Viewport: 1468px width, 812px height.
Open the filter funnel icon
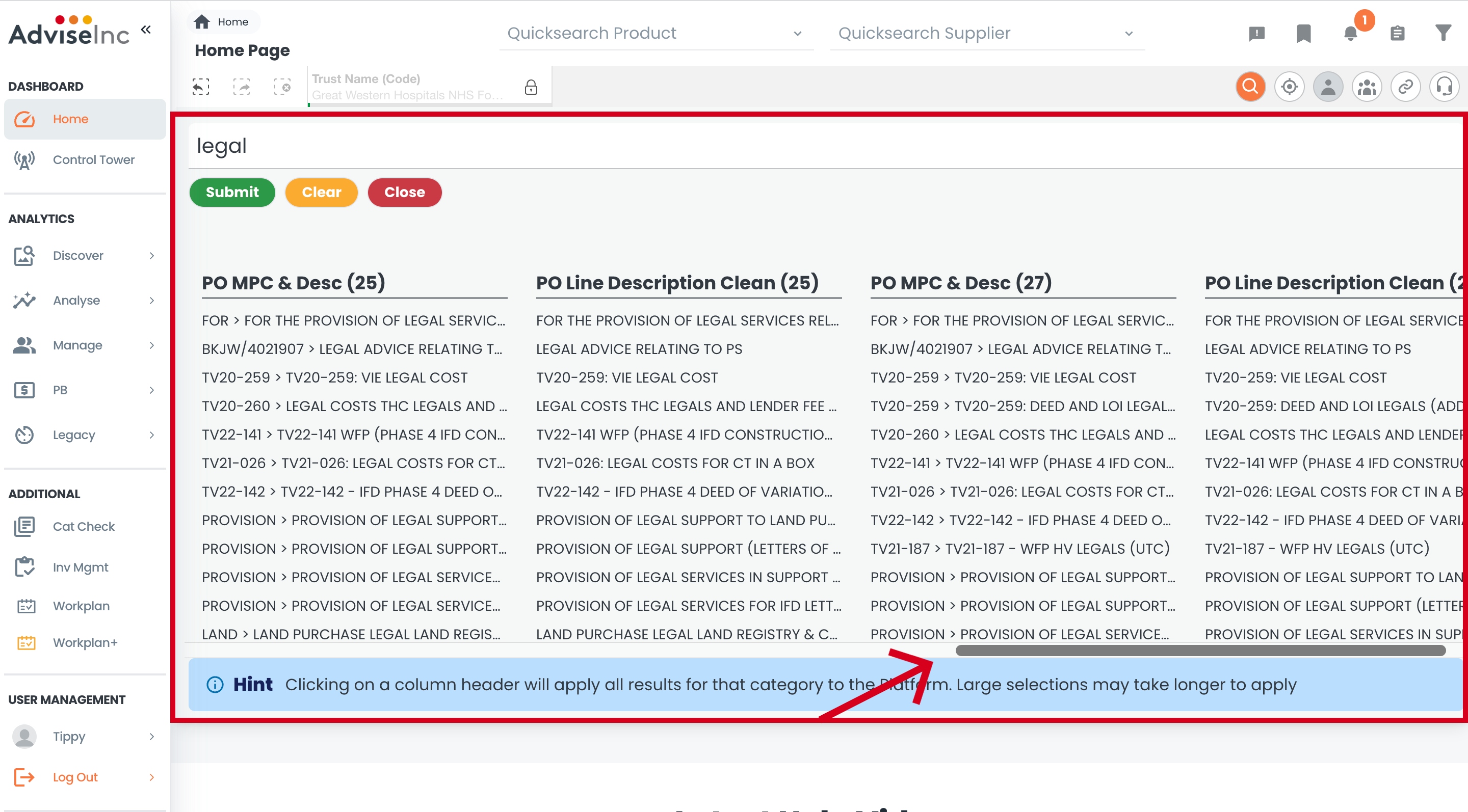tap(1443, 33)
